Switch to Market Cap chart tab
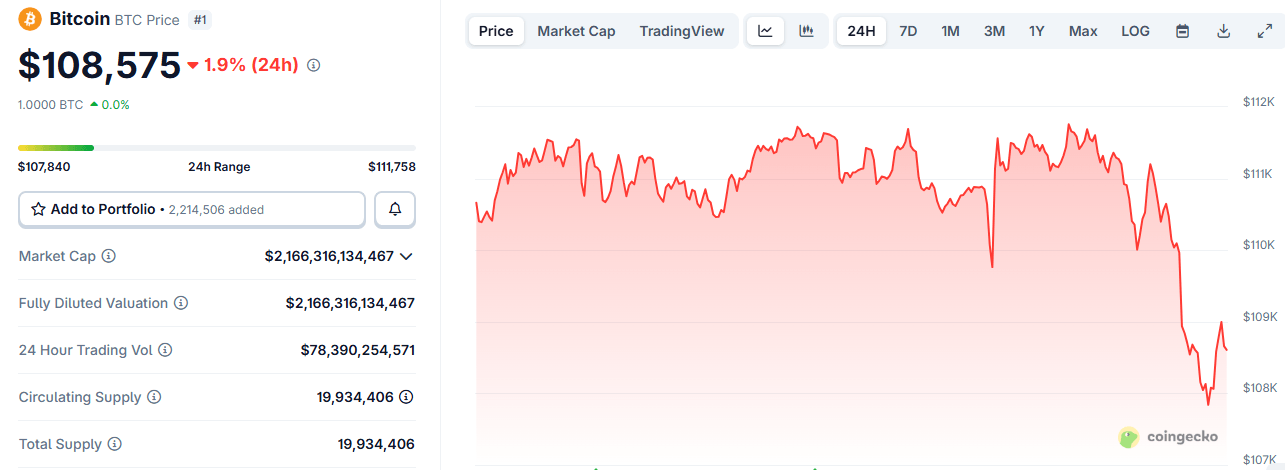Screen dimensions: 1285x470 click(576, 31)
